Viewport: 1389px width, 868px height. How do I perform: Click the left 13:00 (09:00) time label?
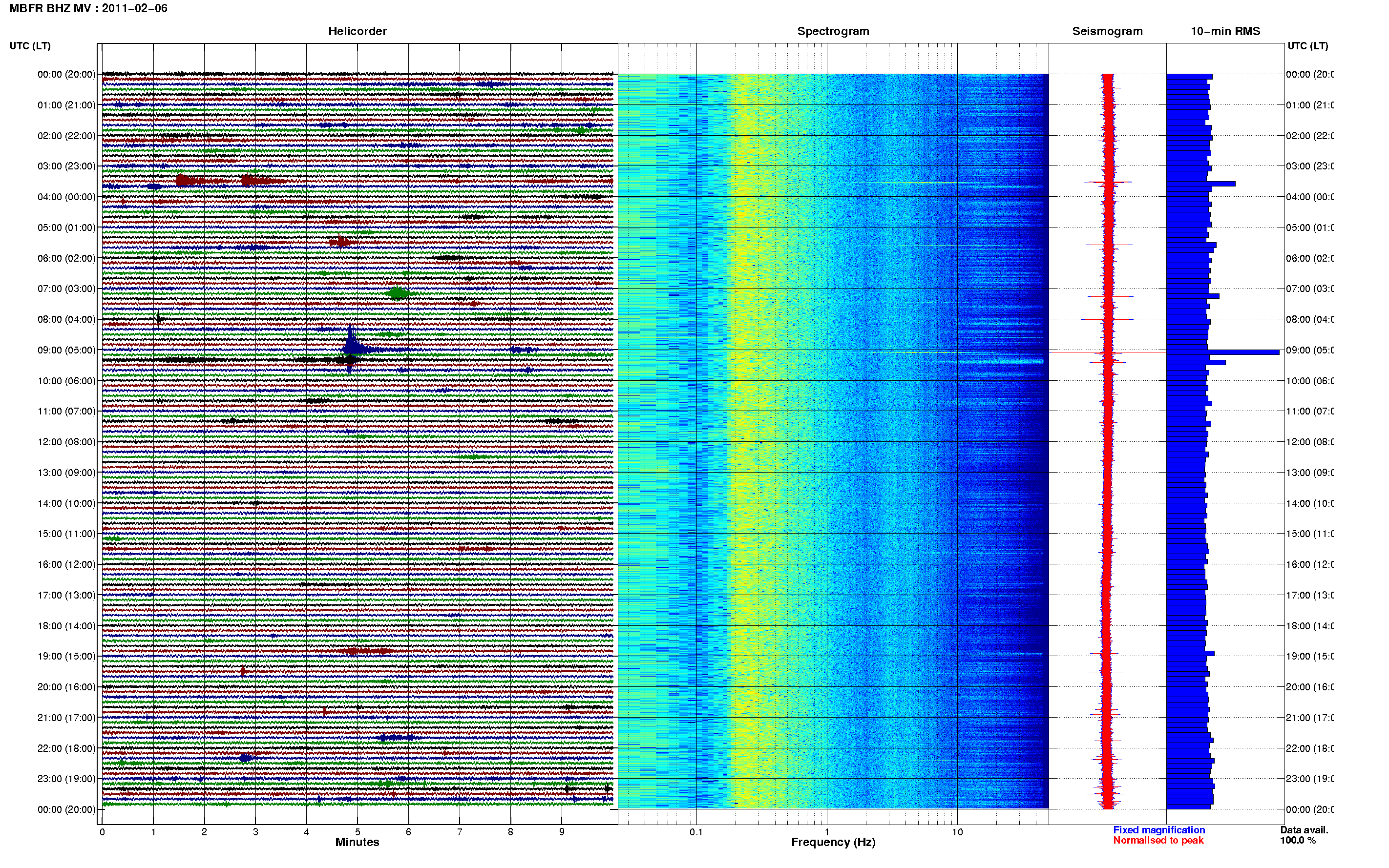tap(66, 473)
